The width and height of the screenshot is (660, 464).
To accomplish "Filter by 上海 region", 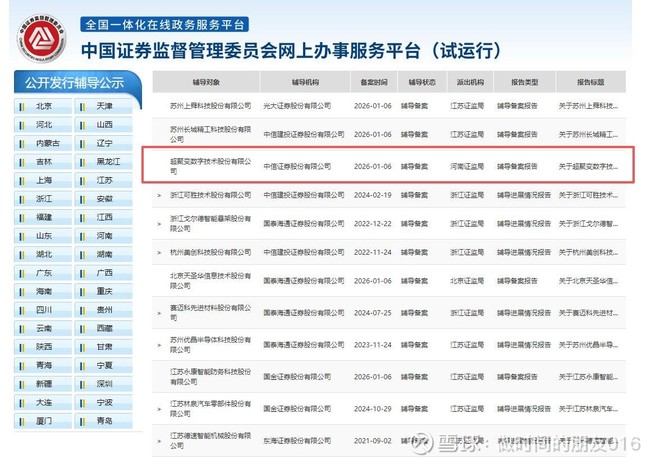I will coord(43,180).
